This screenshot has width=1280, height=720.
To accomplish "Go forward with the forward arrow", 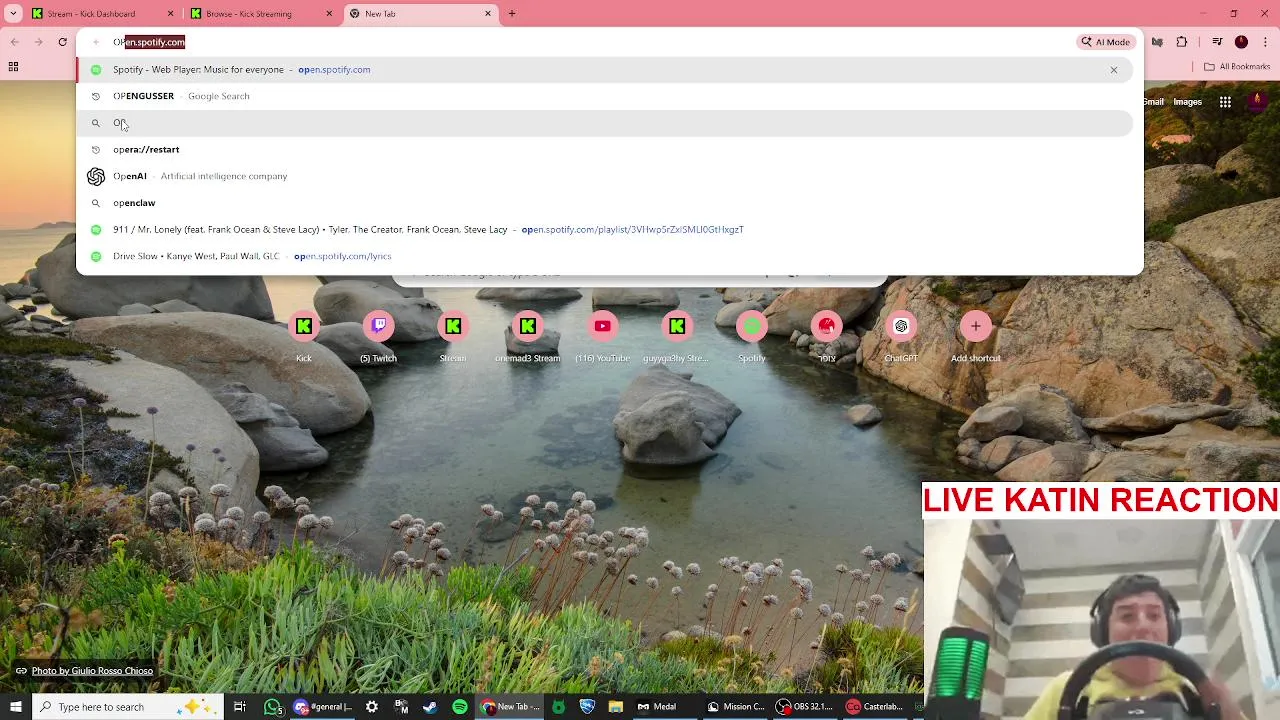I will 38,42.
